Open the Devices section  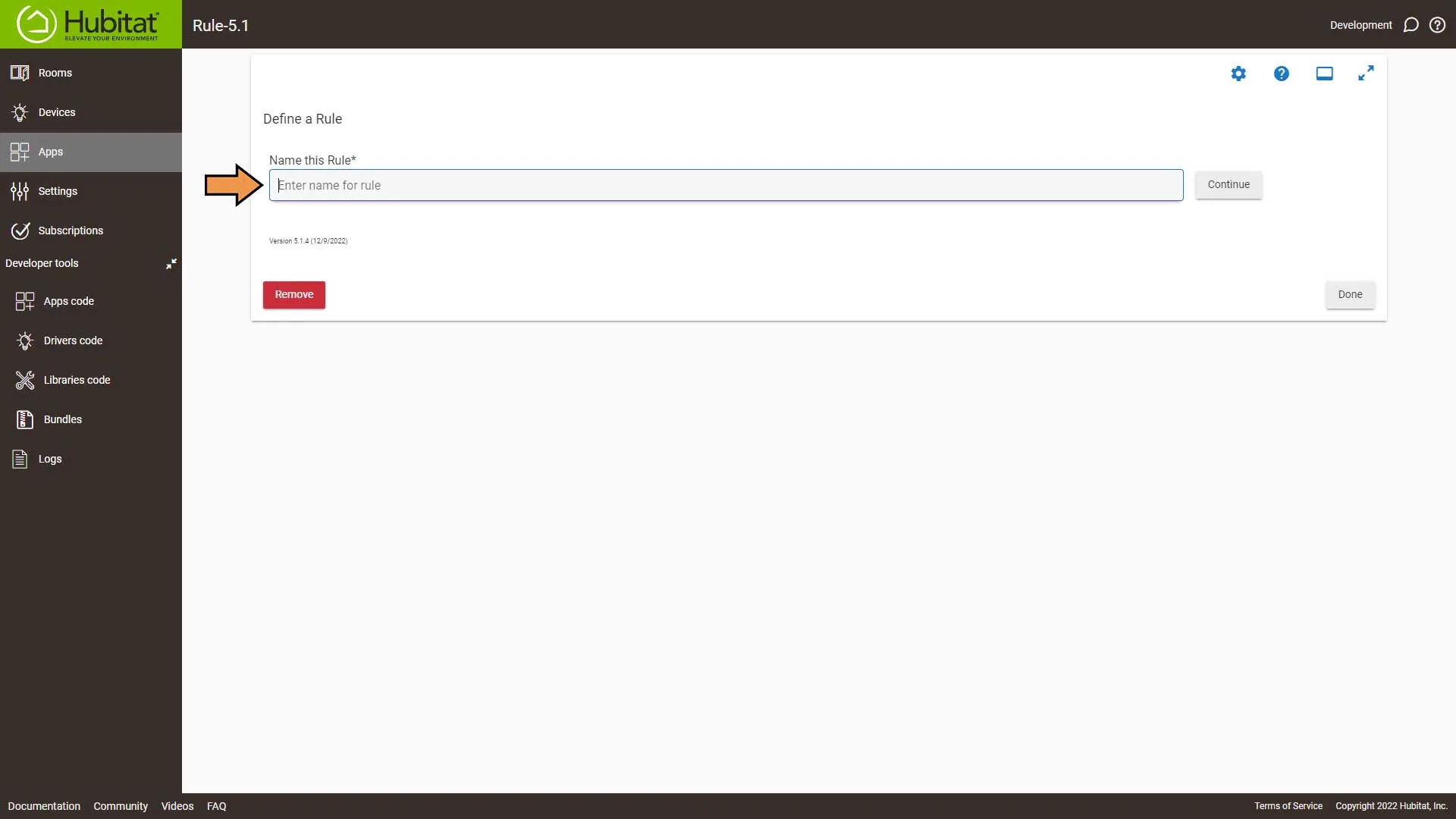click(57, 111)
